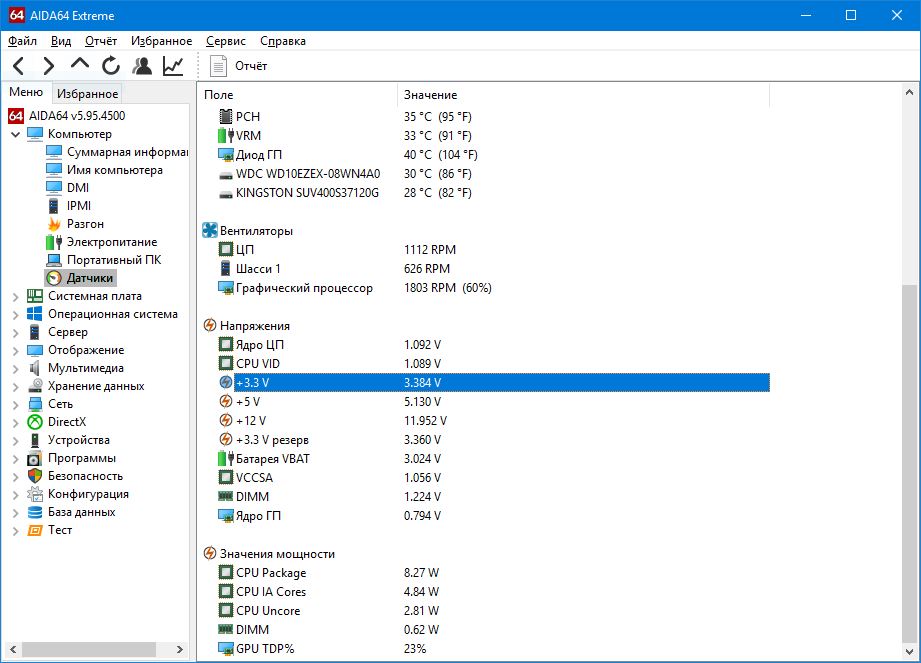Click the sidebar horizontal scrollbar right arrow
The image size is (921, 663).
pyautogui.click(x=180, y=649)
